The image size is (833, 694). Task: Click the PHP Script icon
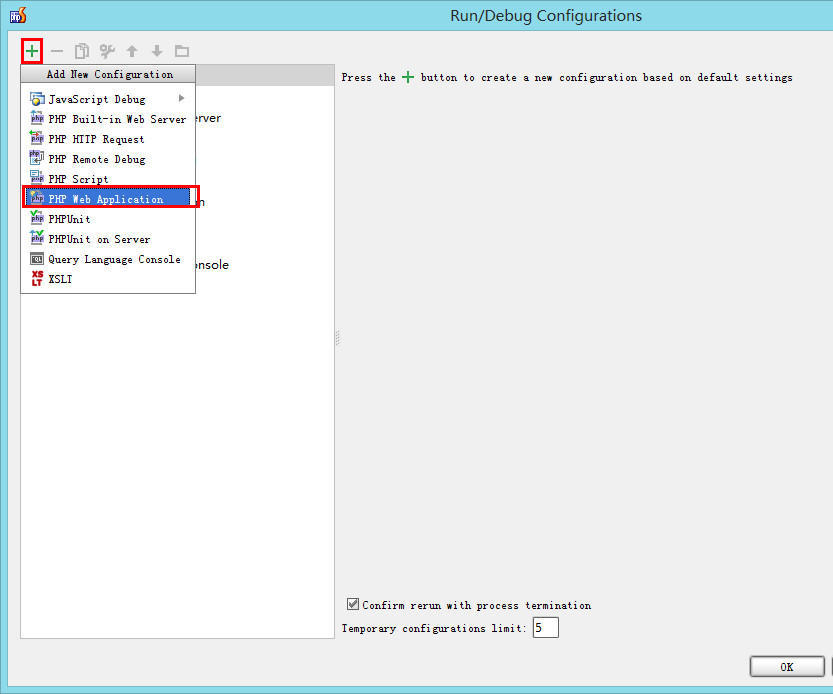click(37, 179)
